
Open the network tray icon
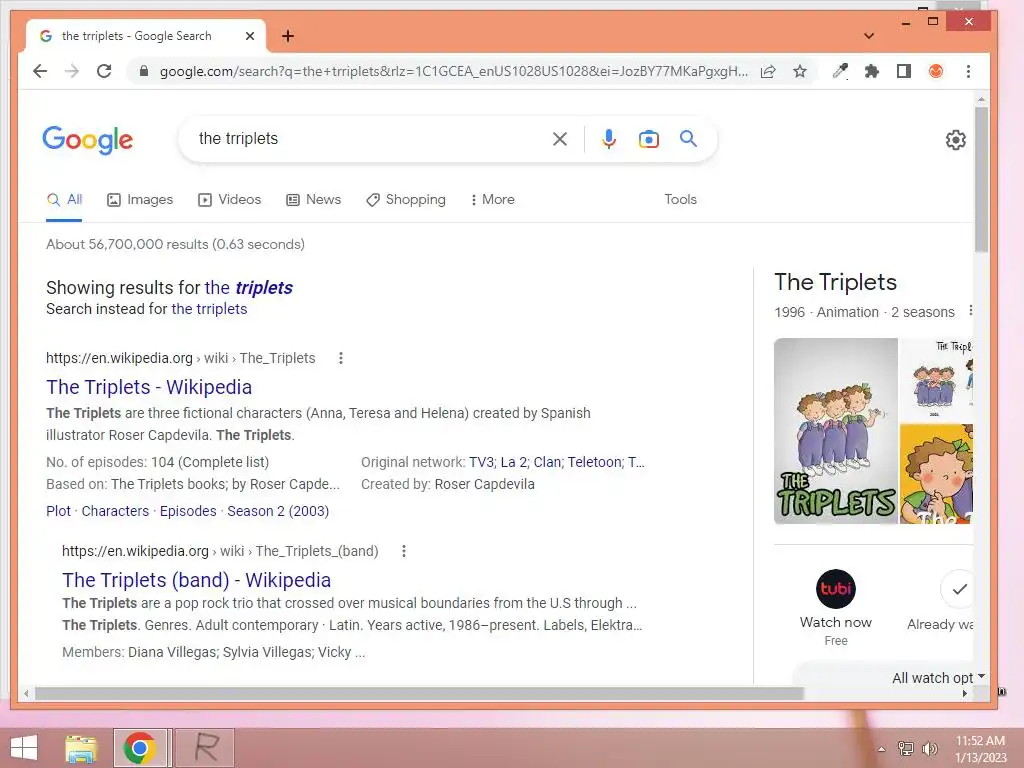pos(906,748)
